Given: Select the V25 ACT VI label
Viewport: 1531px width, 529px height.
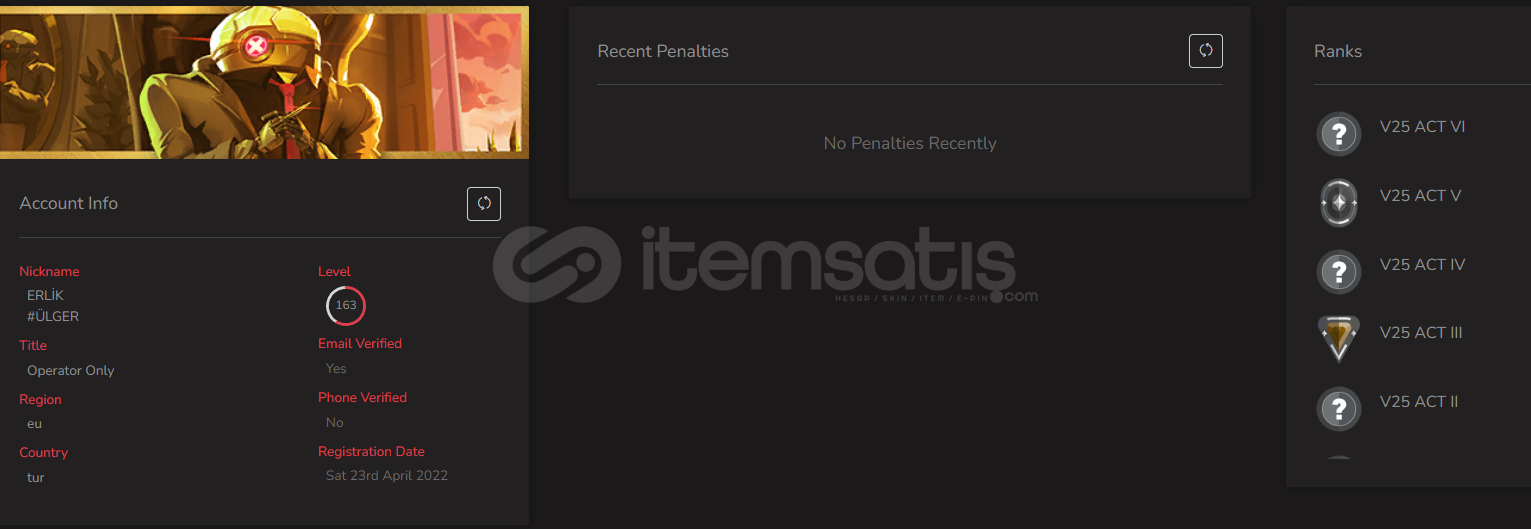Looking at the screenshot, I should pos(1422,127).
